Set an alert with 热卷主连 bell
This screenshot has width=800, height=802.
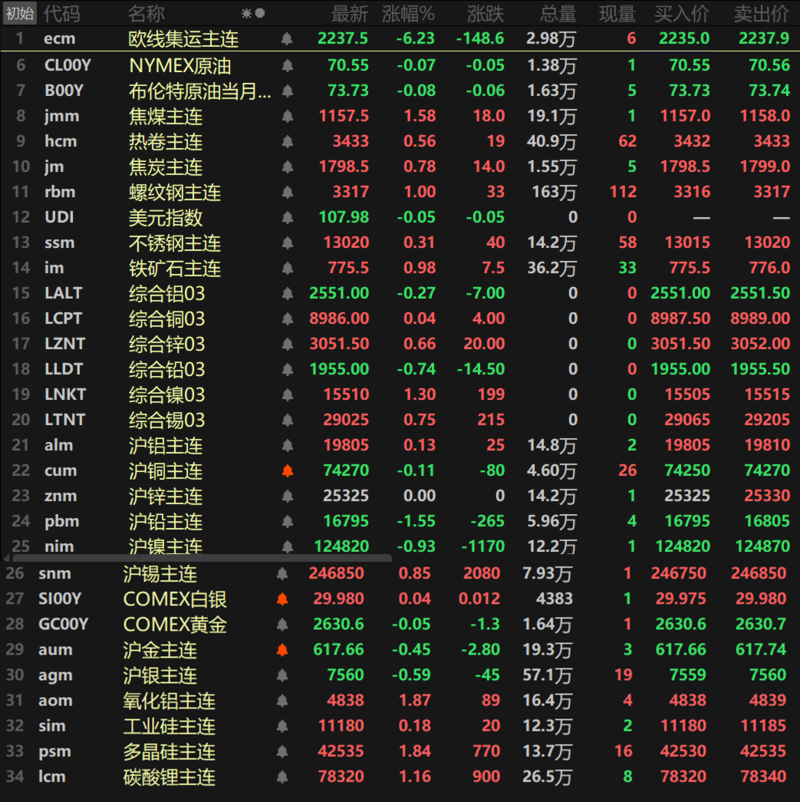[x=287, y=141]
